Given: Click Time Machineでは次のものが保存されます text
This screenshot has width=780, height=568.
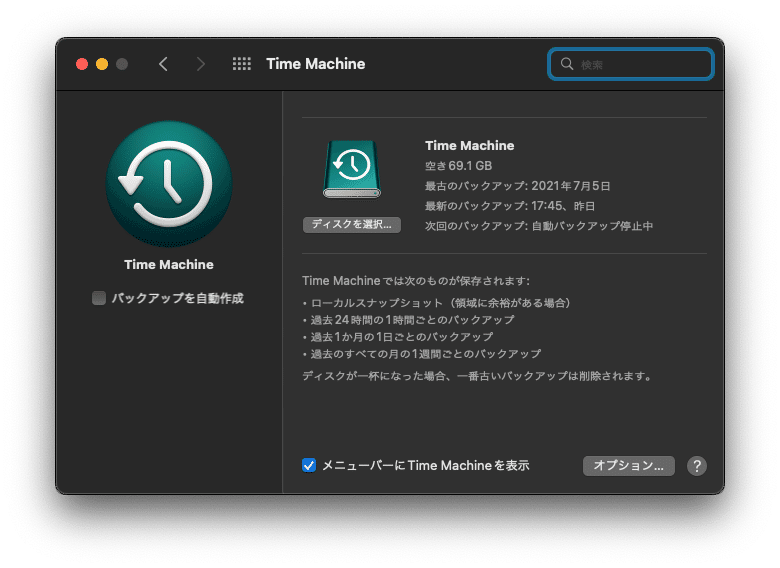Looking at the screenshot, I should coord(416,281).
